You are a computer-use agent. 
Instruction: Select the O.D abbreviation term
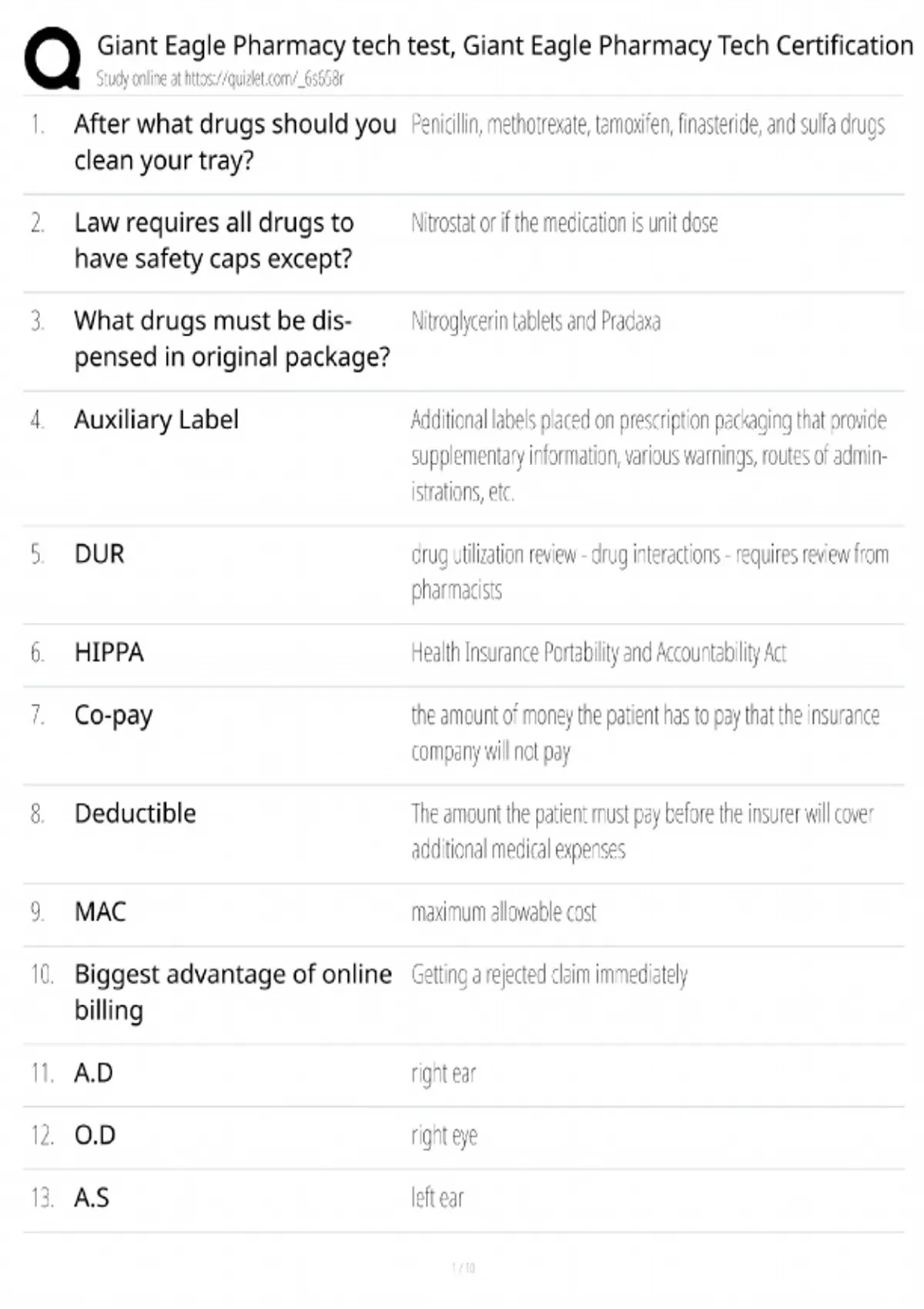pyautogui.click(x=95, y=1135)
